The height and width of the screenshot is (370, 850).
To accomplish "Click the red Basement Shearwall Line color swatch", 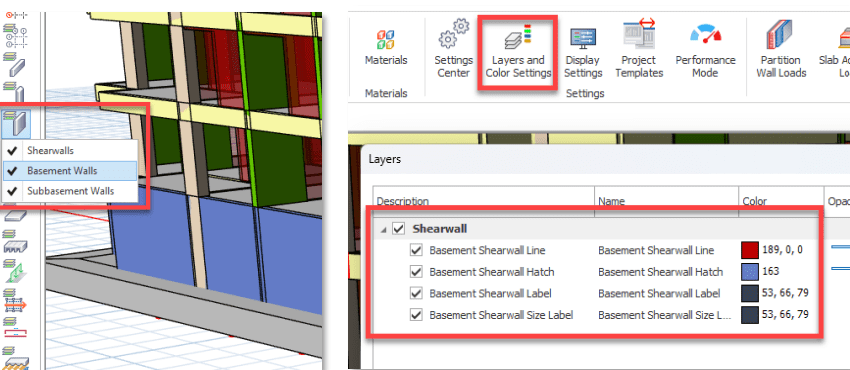I will click(749, 250).
